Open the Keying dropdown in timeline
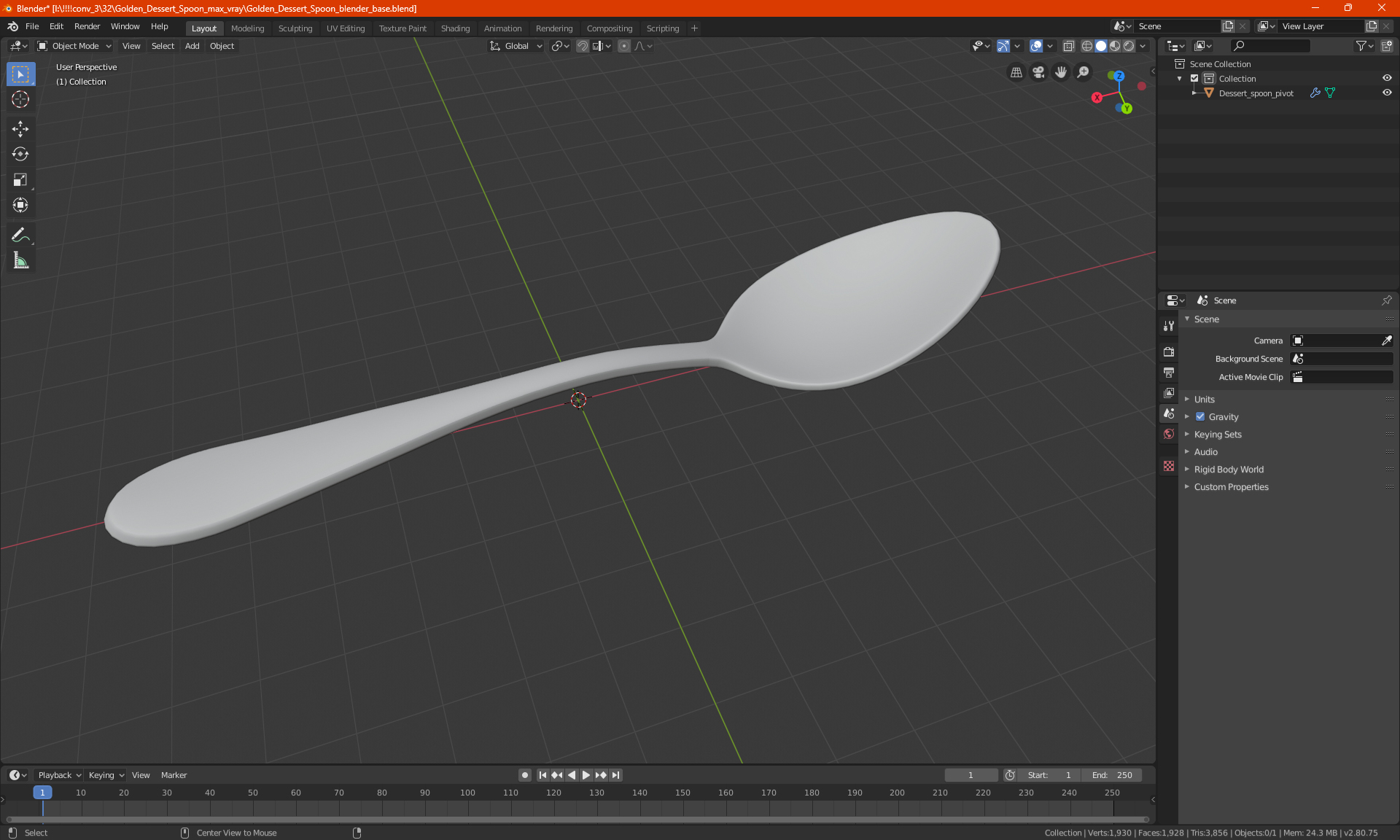 [106, 775]
